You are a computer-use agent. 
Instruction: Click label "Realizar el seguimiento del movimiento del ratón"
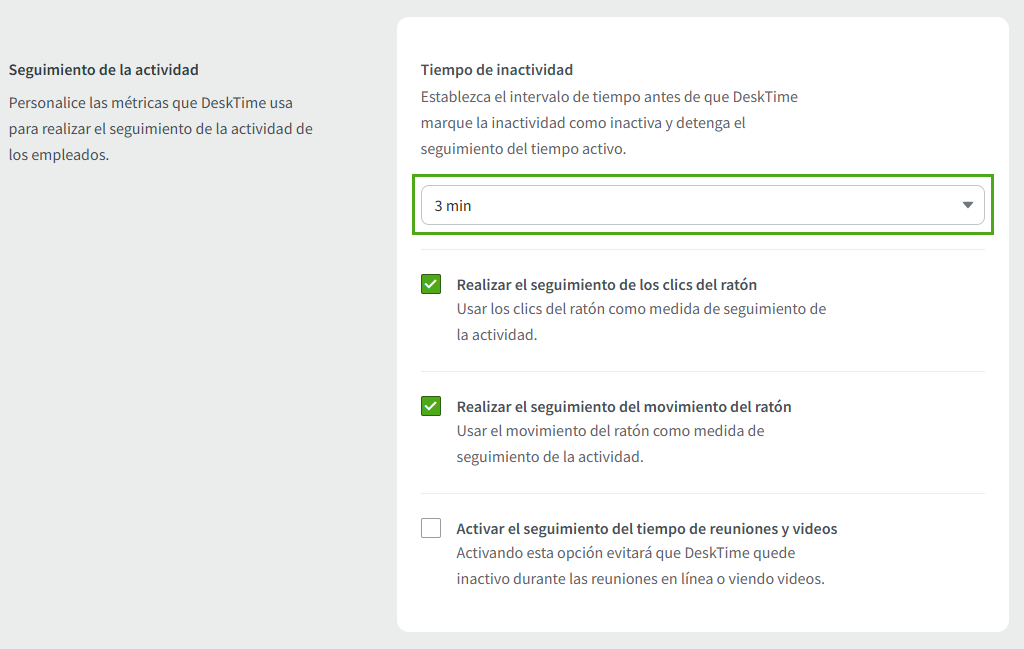click(624, 407)
